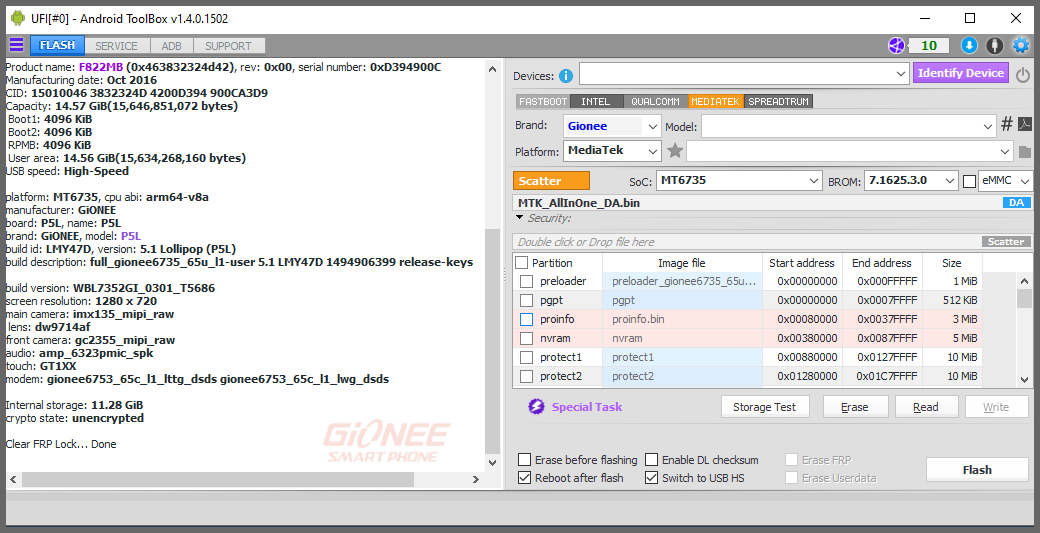Click the favorite star icon
The width and height of the screenshot is (1040, 533).
click(x=675, y=150)
